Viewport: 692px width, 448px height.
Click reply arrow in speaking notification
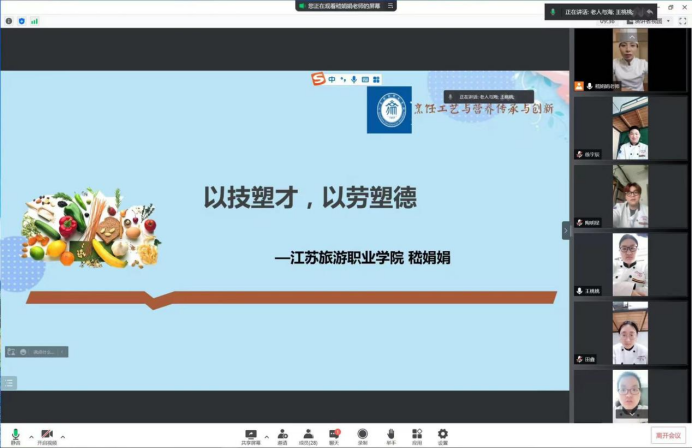tap(650, 12)
